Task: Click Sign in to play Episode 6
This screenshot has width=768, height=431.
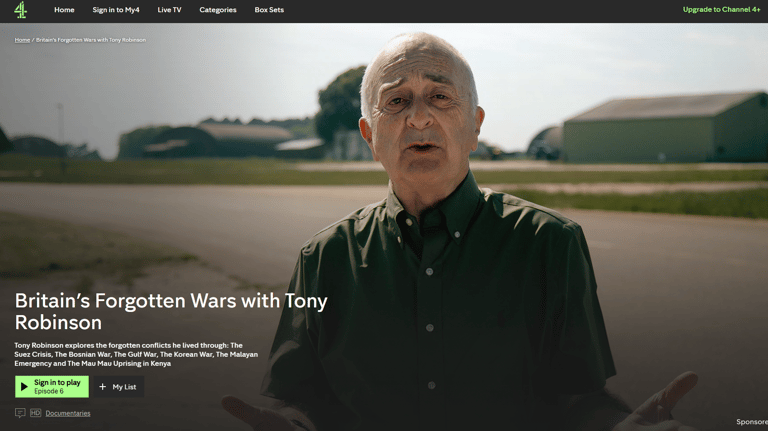Action: pos(52,387)
